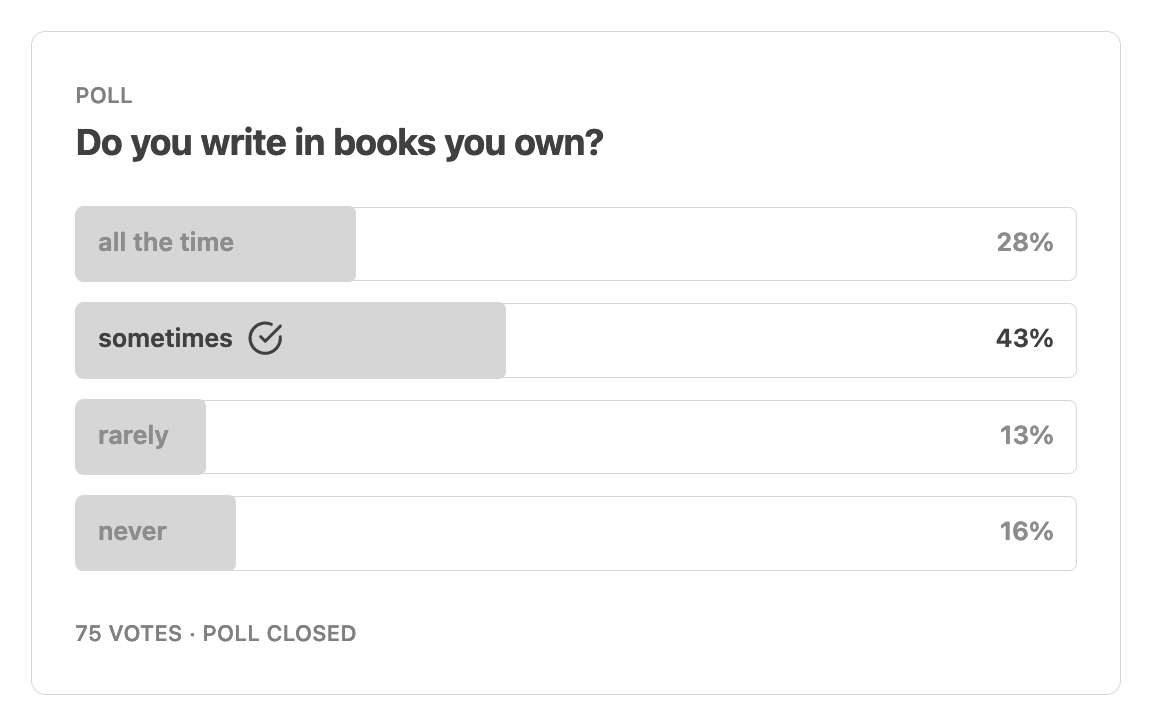This screenshot has height=718, width=1158.
Task: Click the 16% result value
Action: click(x=1026, y=532)
